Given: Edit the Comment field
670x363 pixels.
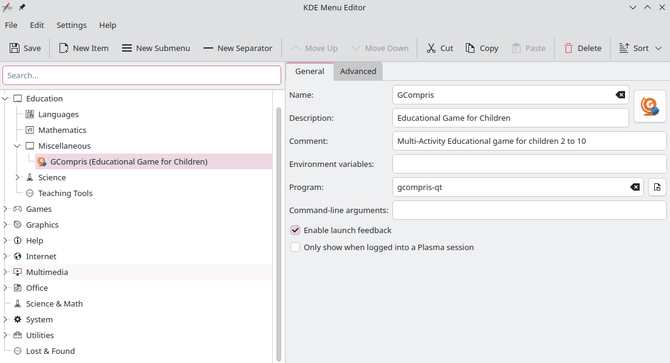Looking at the screenshot, I should click(x=529, y=141).
